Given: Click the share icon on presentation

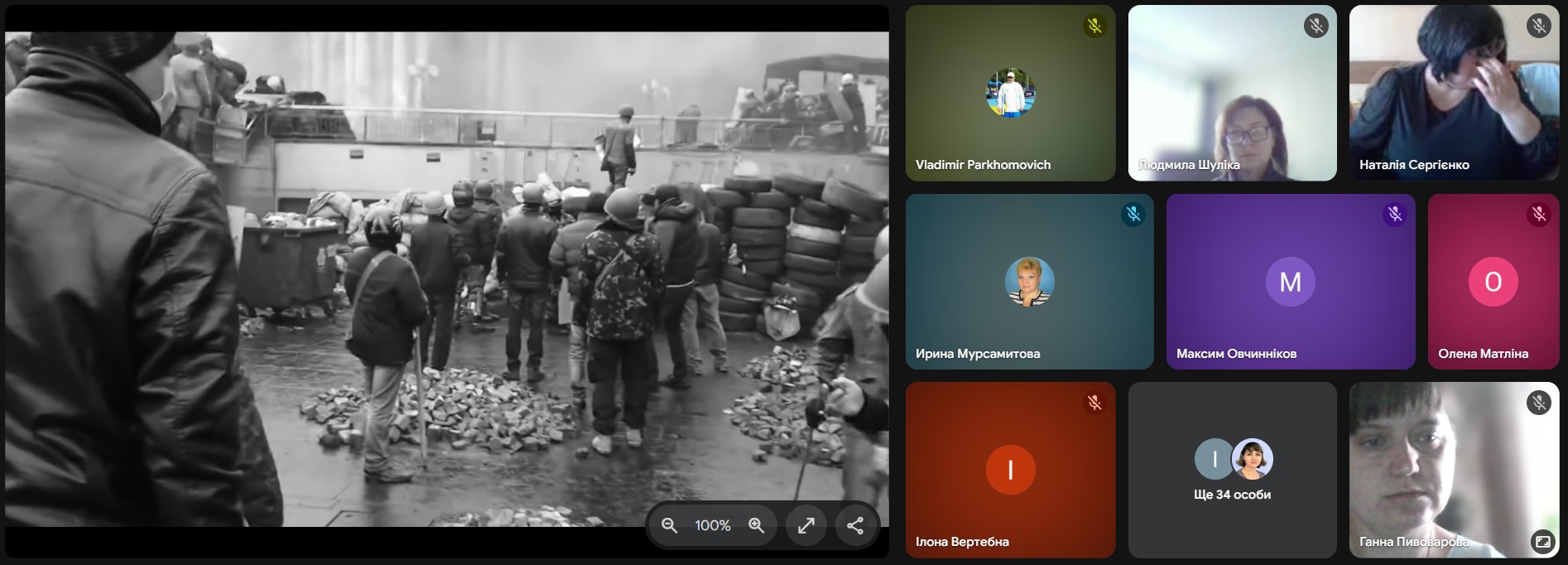Looking at the screenshot, I should [855, 525].
